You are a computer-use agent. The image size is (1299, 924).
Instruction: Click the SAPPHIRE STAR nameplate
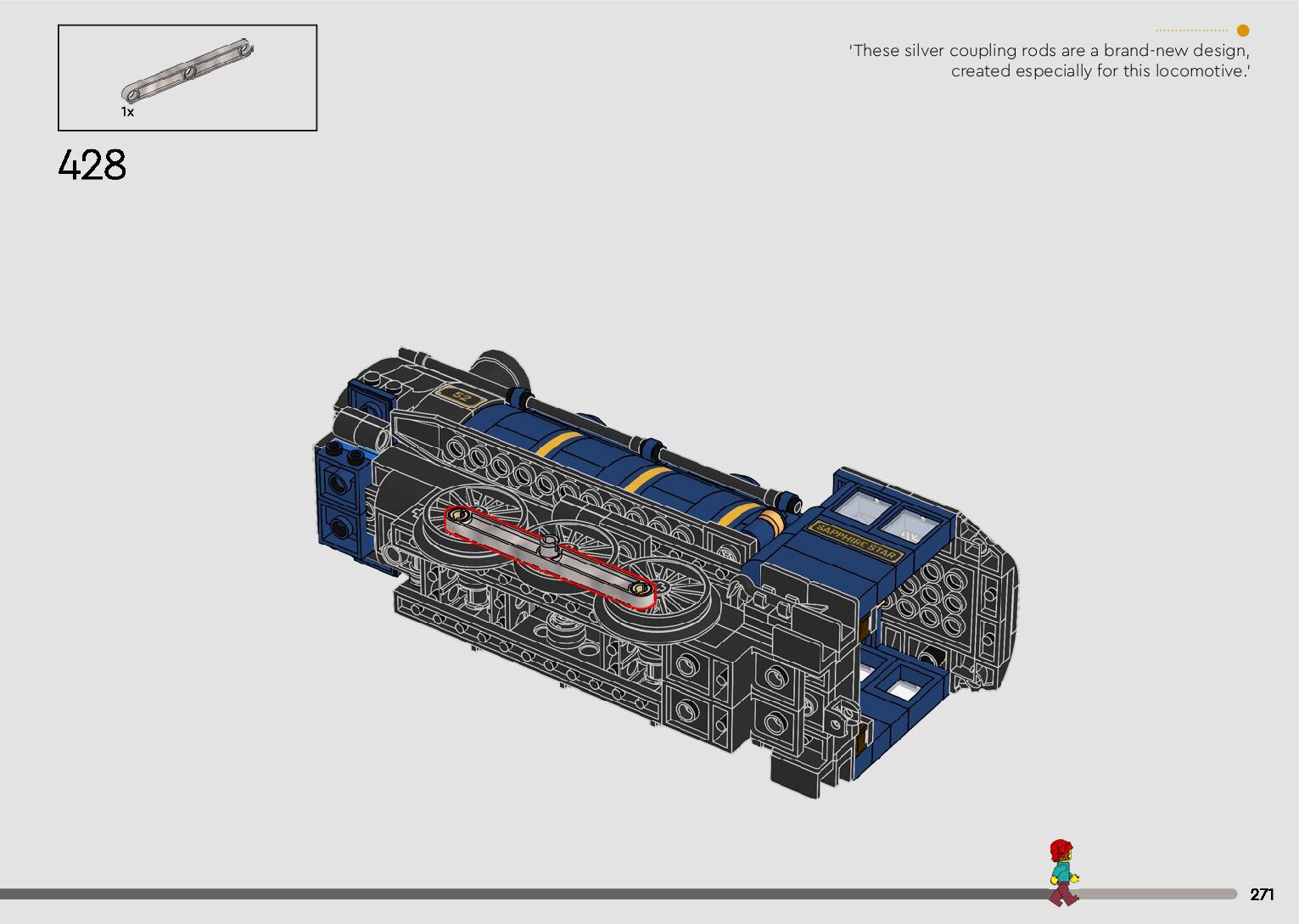point(856,540)
